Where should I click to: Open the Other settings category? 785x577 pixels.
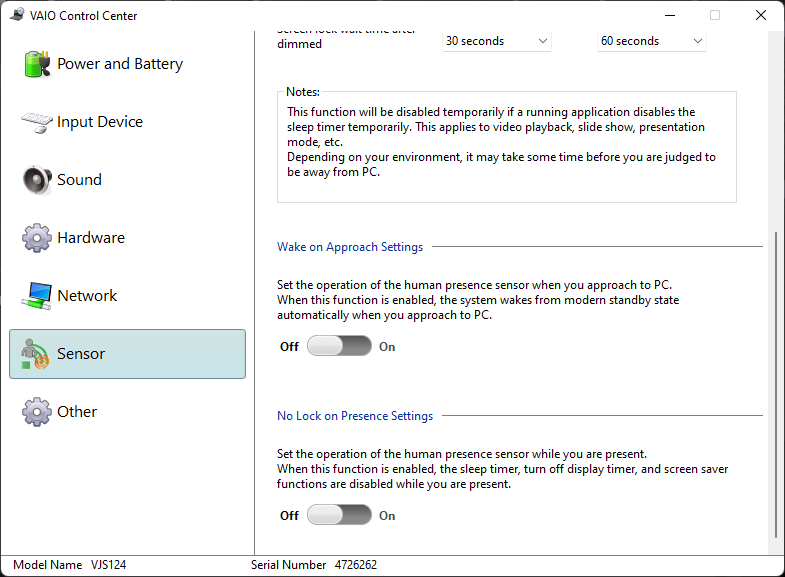77,412
